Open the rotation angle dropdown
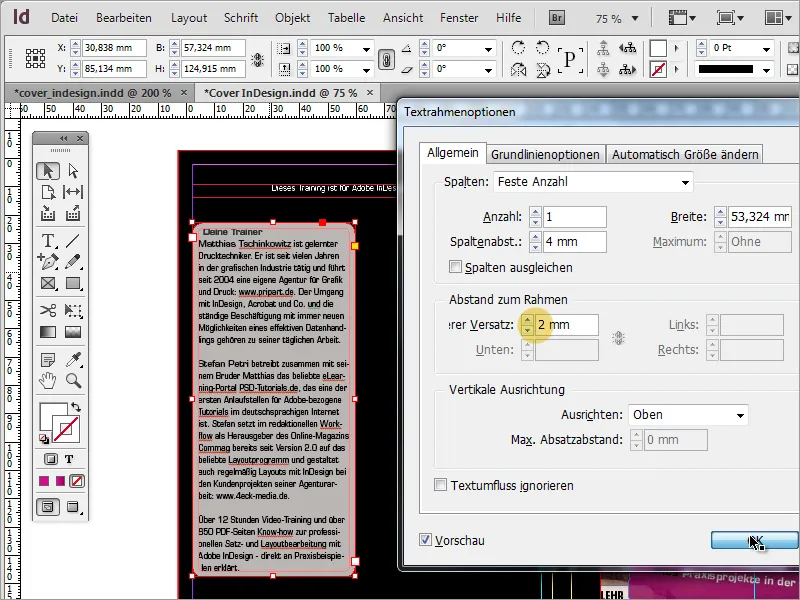 coord(488,49)
